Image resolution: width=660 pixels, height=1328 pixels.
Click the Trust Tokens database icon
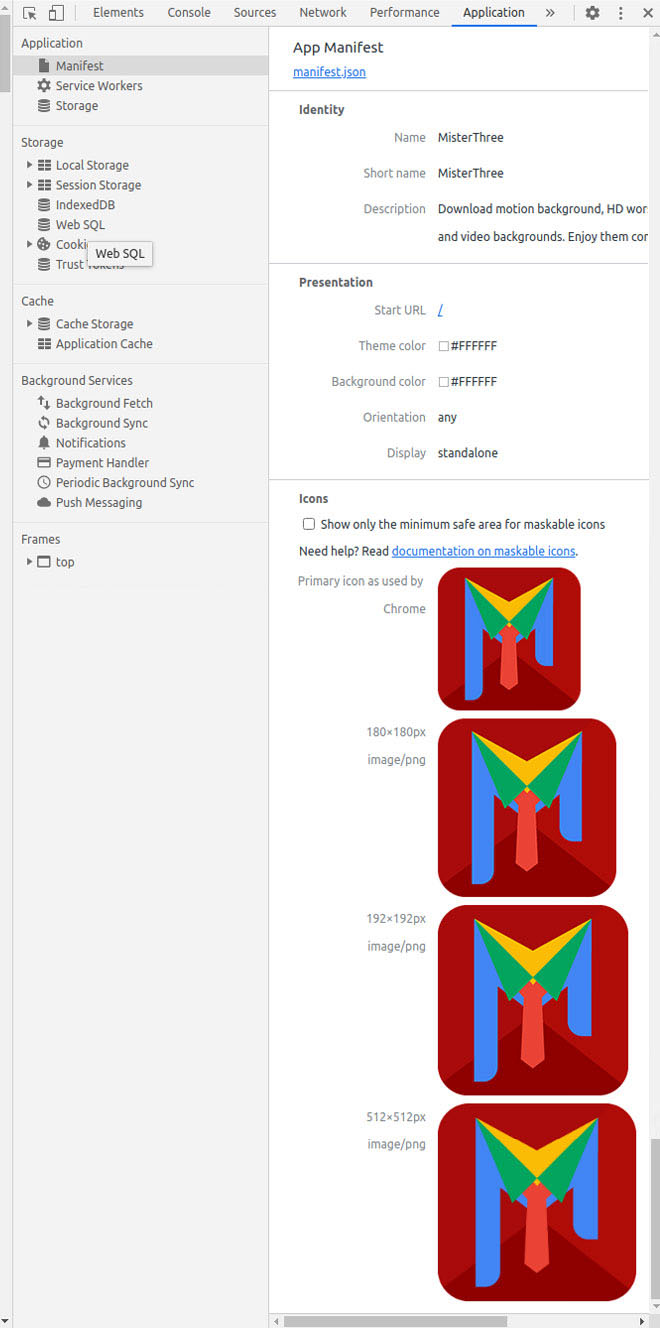tap(44, 265)
